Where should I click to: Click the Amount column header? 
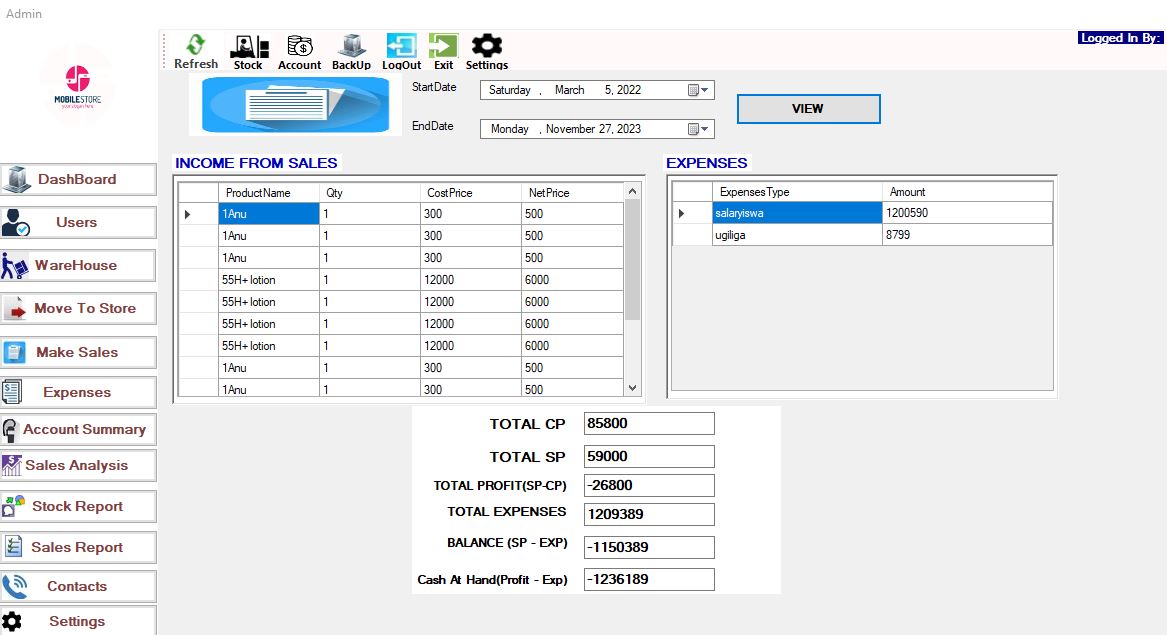tap(968, 192)
